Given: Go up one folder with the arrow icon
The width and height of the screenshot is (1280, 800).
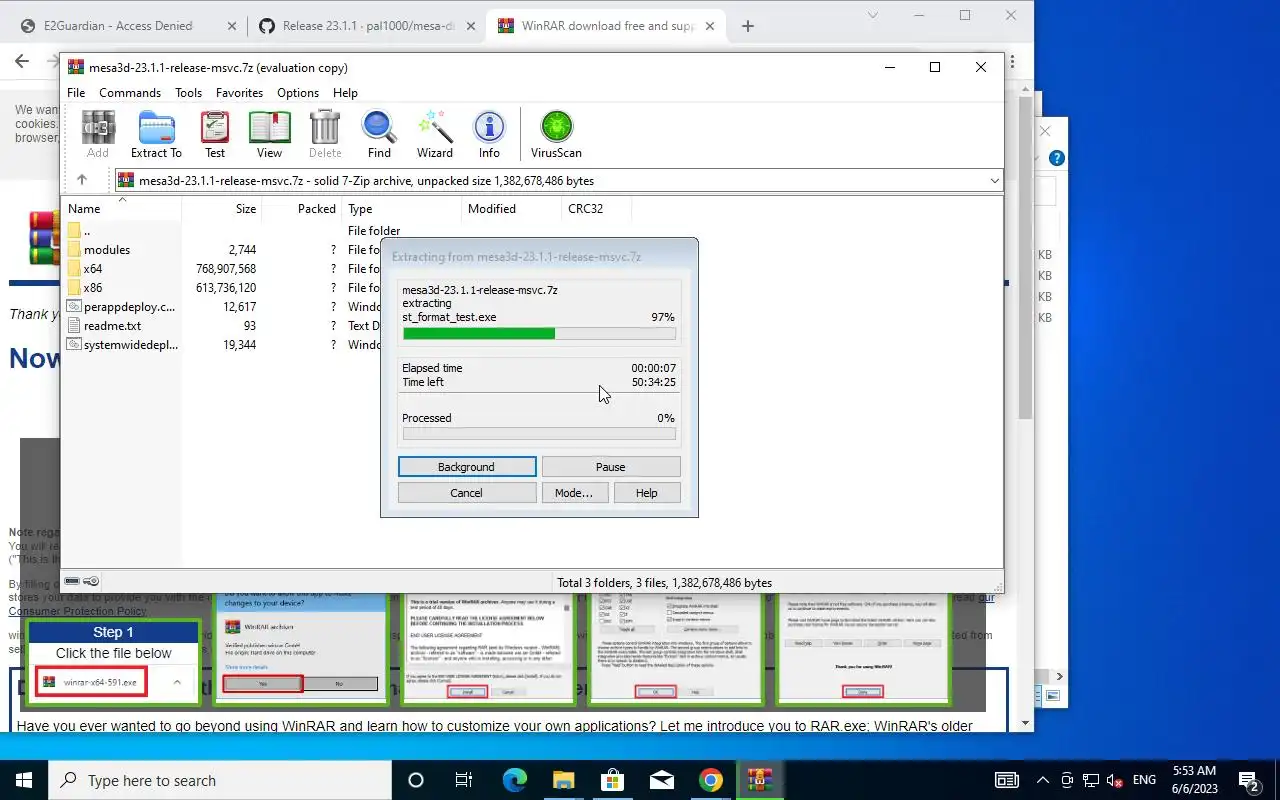Looking at the screenshot, I should 82,180.
